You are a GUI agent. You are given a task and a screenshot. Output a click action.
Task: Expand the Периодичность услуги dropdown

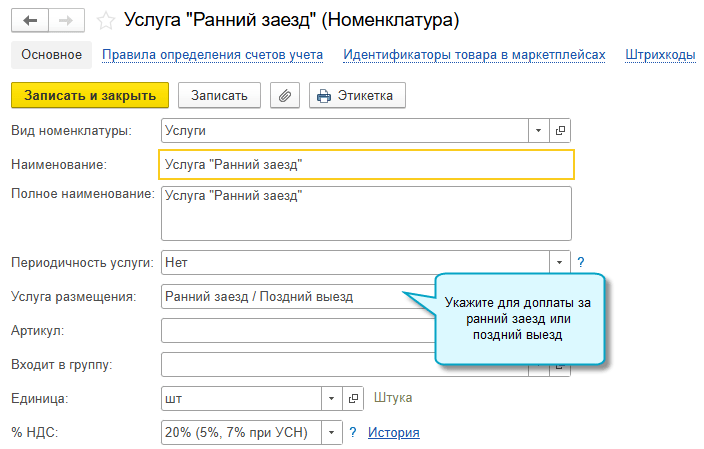(x=559, y=262)
